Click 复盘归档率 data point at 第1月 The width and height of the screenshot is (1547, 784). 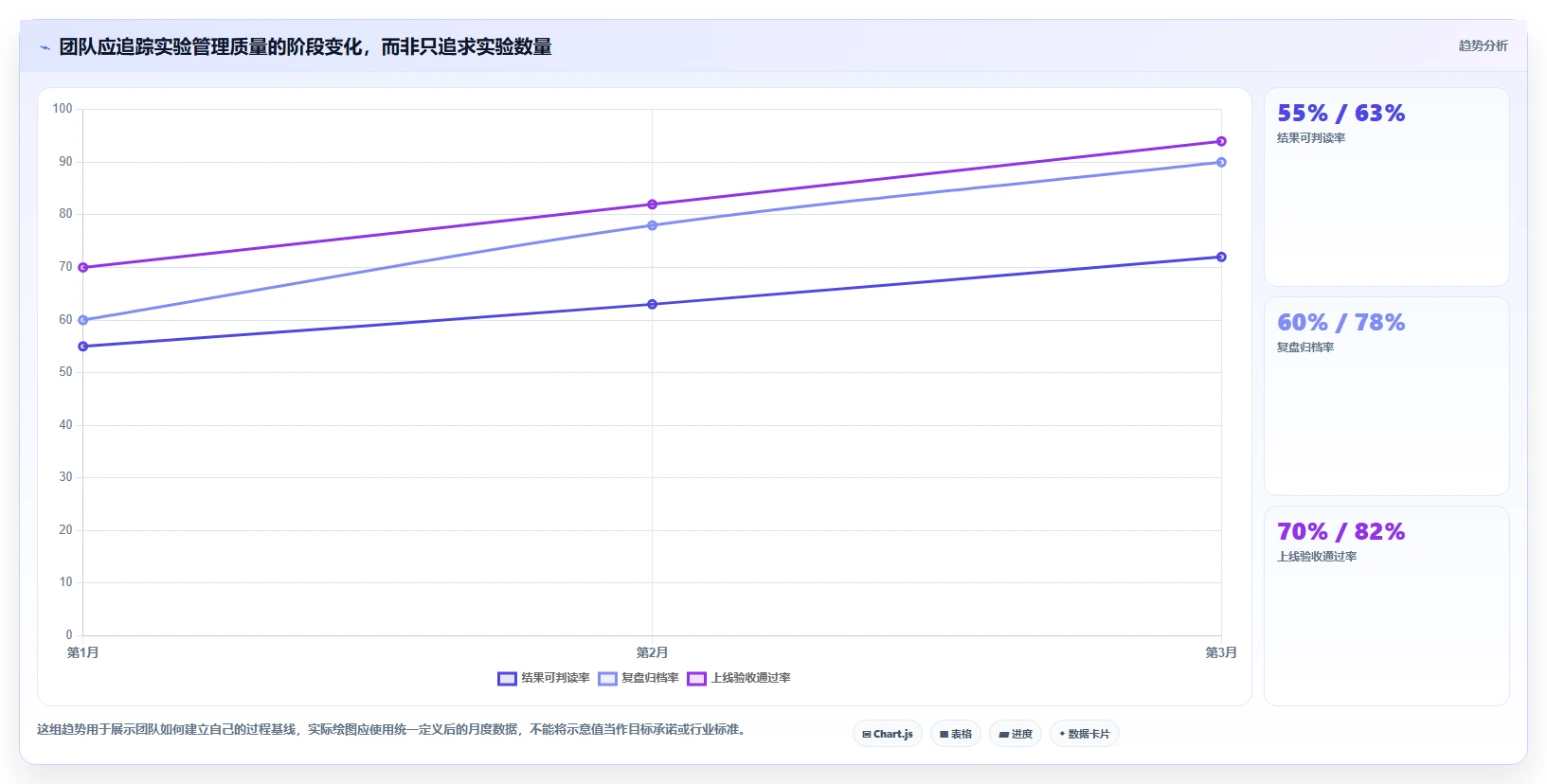pyautogui.click(x=83, y=320)
